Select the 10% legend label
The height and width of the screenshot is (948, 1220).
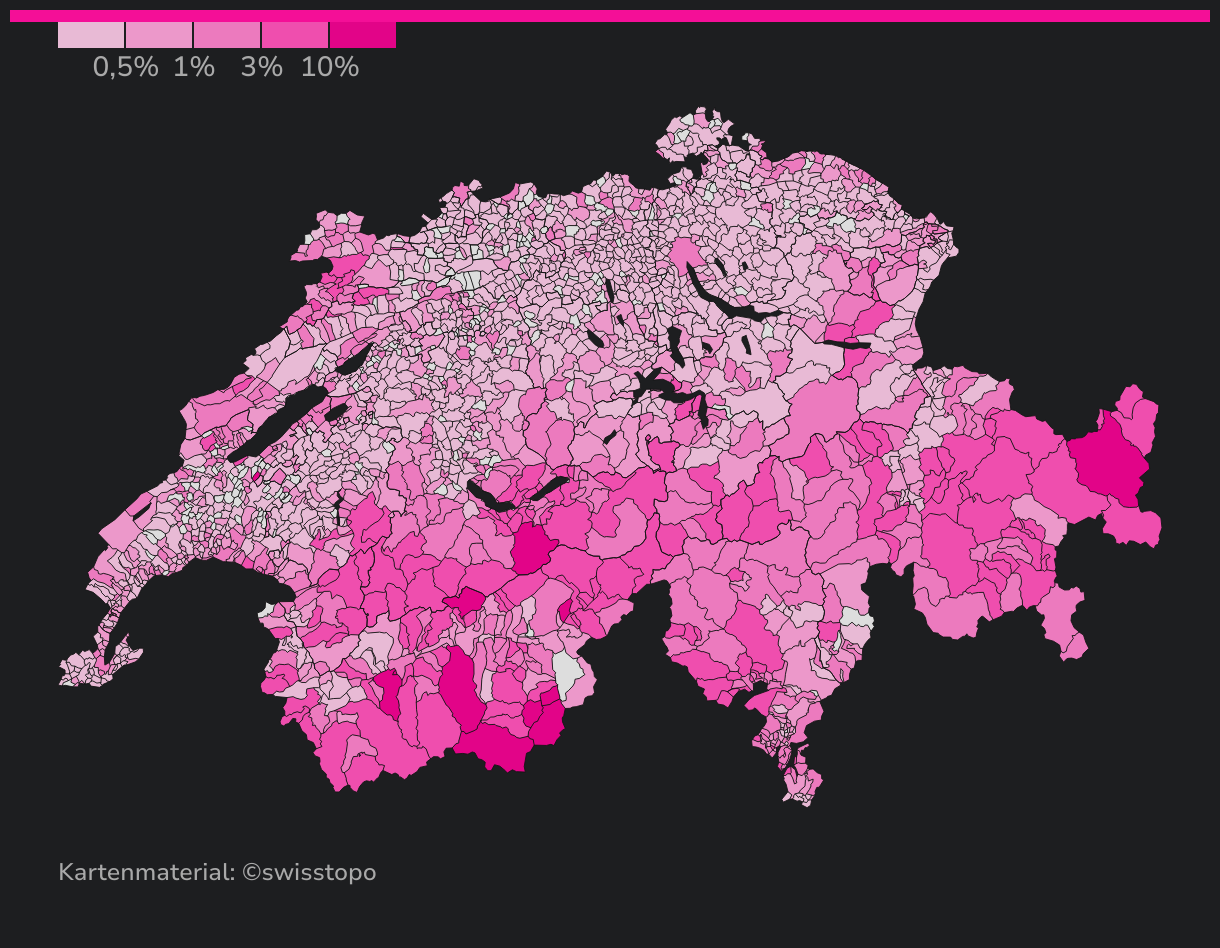pos(329,67)
